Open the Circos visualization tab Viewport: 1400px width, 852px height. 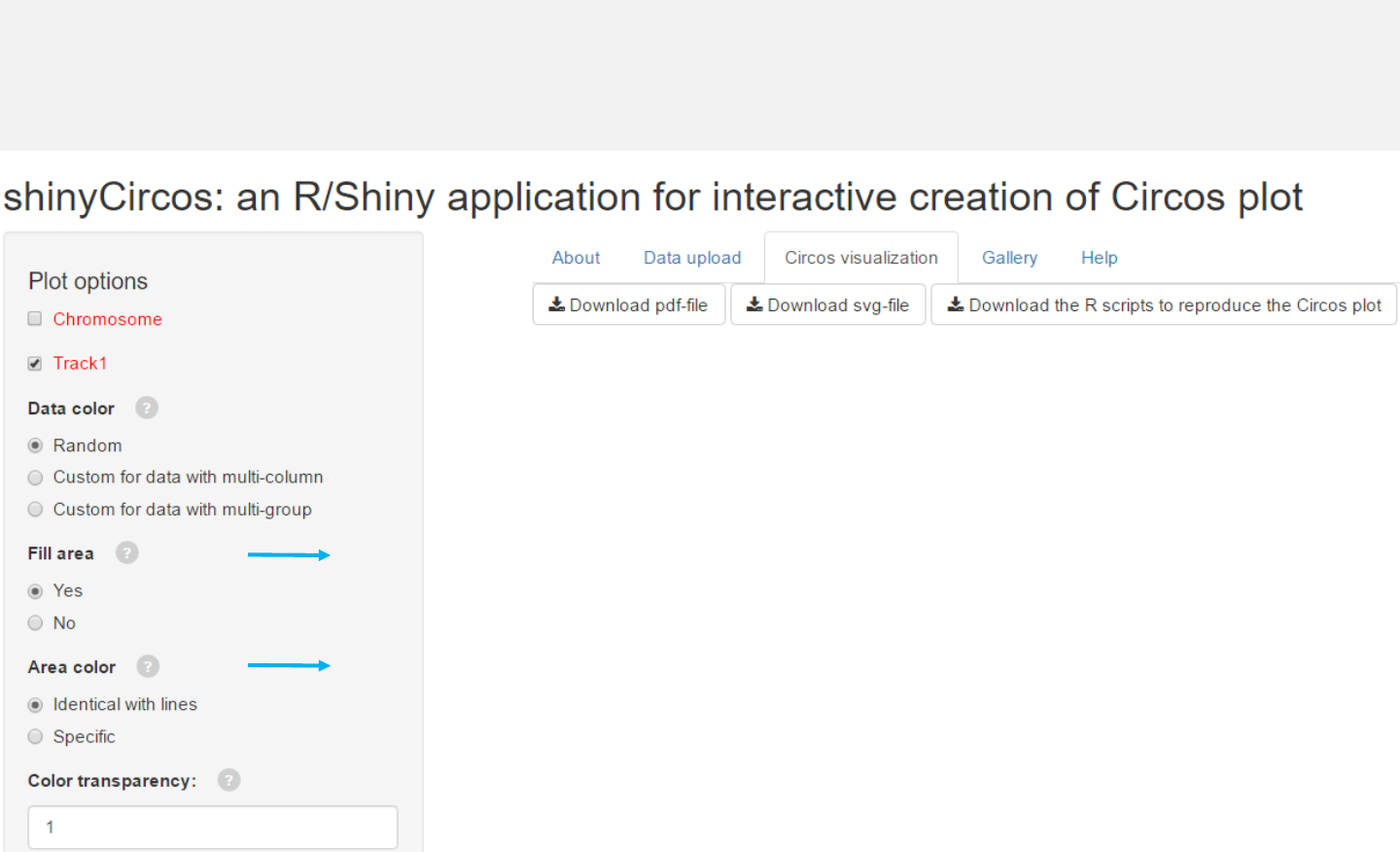click(861, 258)
